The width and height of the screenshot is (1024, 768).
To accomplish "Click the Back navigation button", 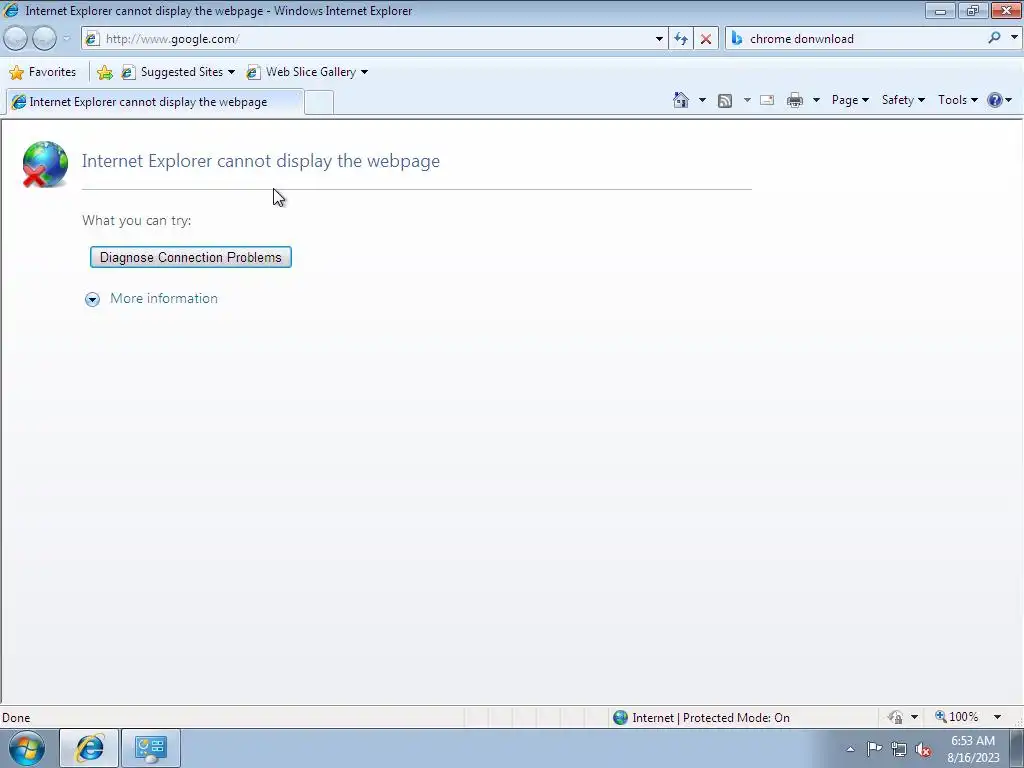I will 16,39.
